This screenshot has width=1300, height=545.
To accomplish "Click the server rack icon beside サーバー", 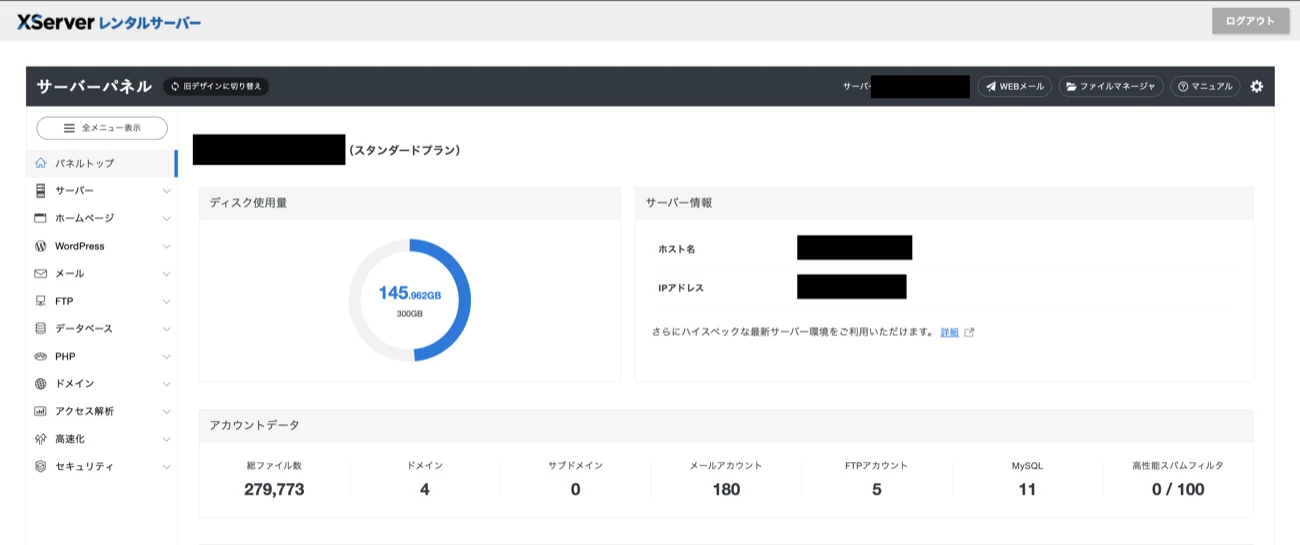I will pyautogui.click(x=41, y=190).
